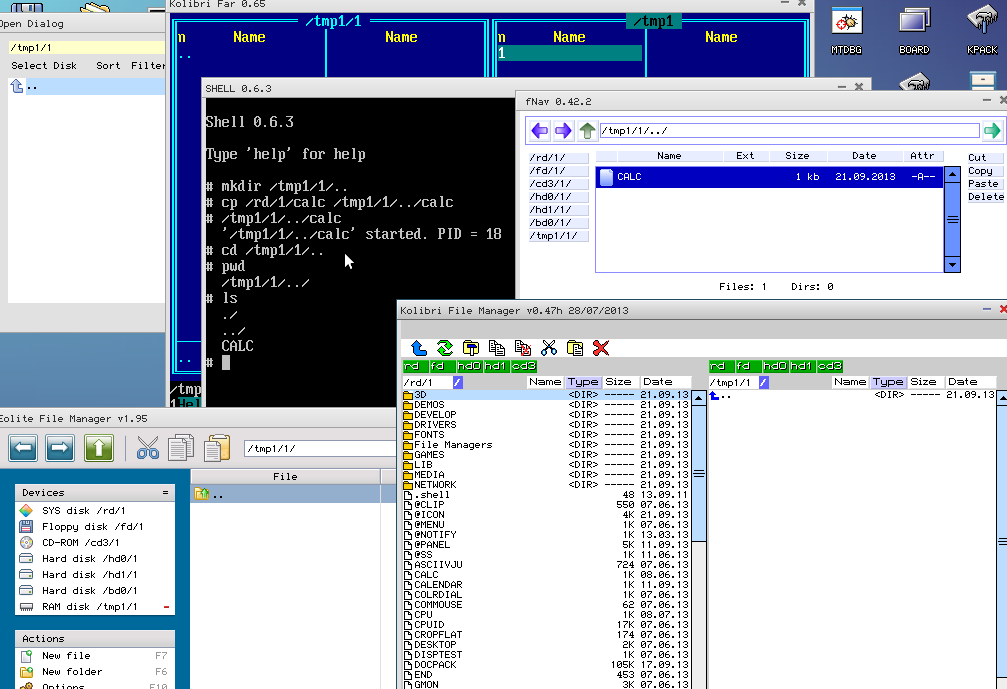1007x689 pixels.
Task: Click the paste clipboard icon in Eolite
Action: coord(216,447)
